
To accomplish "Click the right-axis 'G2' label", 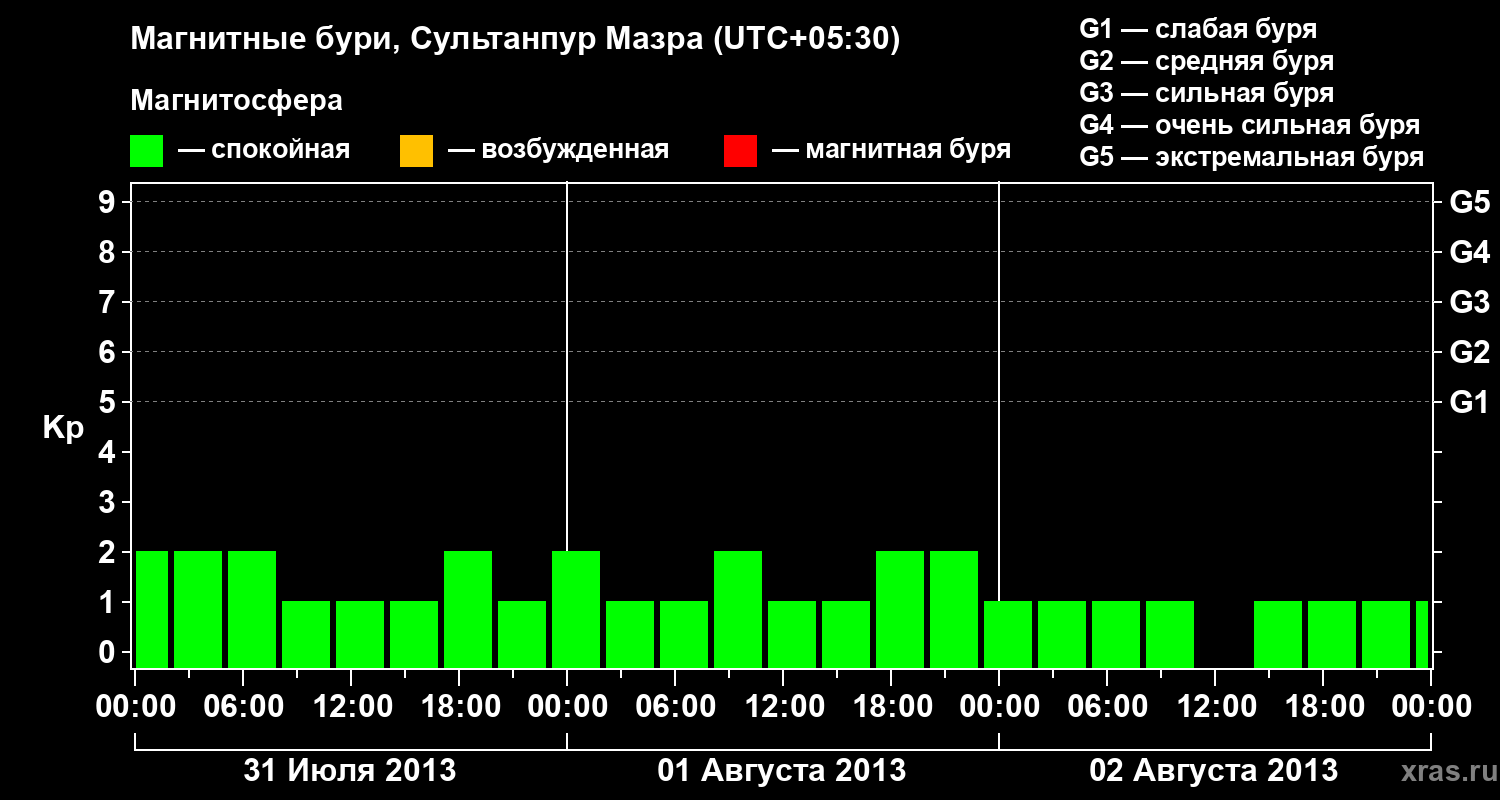I will (1469, 352).
